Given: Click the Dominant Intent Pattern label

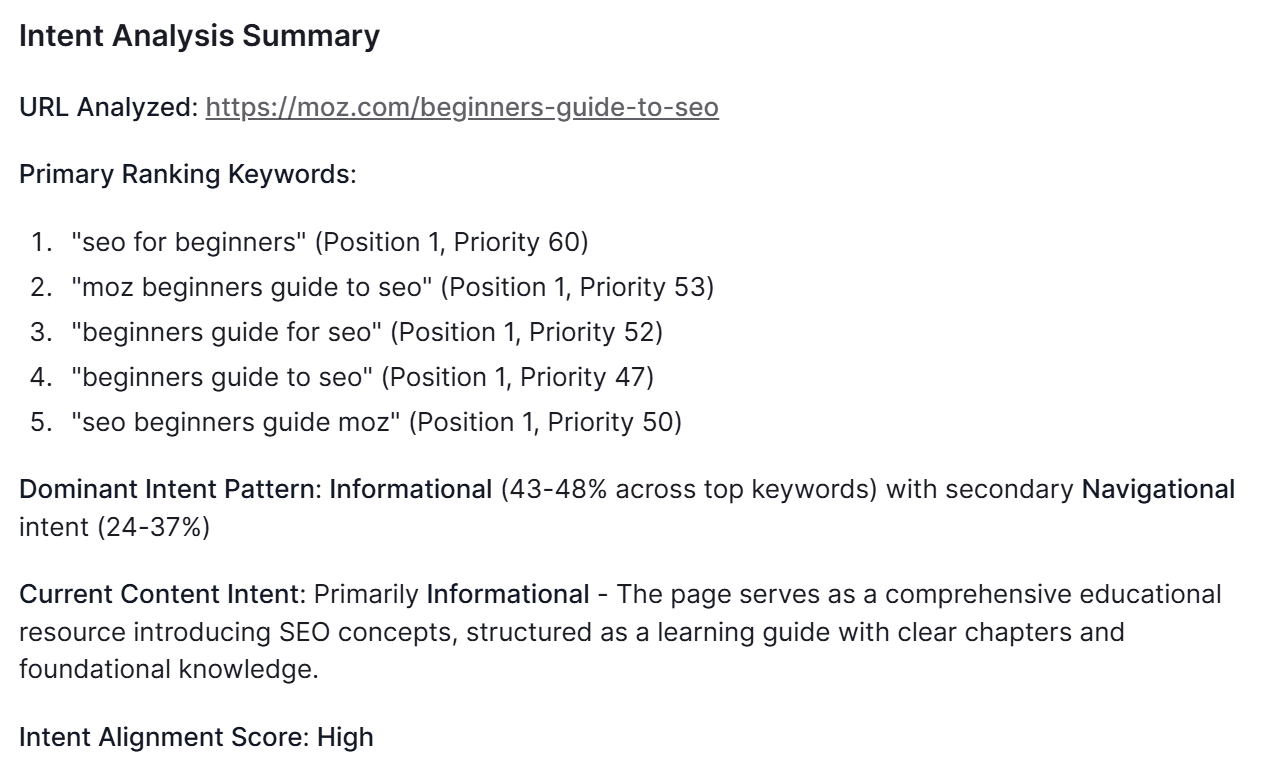Looking at the screenshot, I should point(169,489).
